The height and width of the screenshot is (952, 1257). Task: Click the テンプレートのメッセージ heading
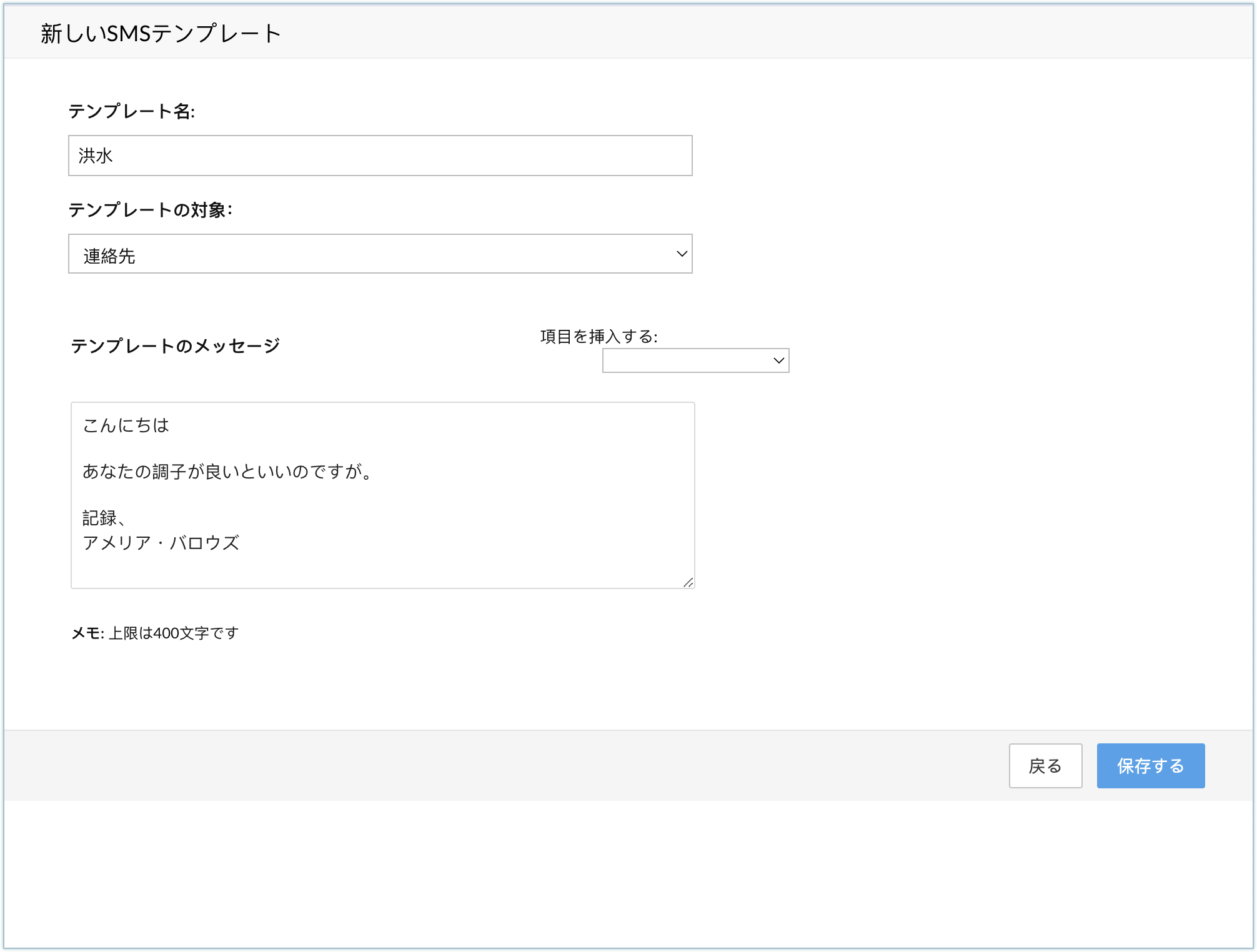click(x=175, y=346)
